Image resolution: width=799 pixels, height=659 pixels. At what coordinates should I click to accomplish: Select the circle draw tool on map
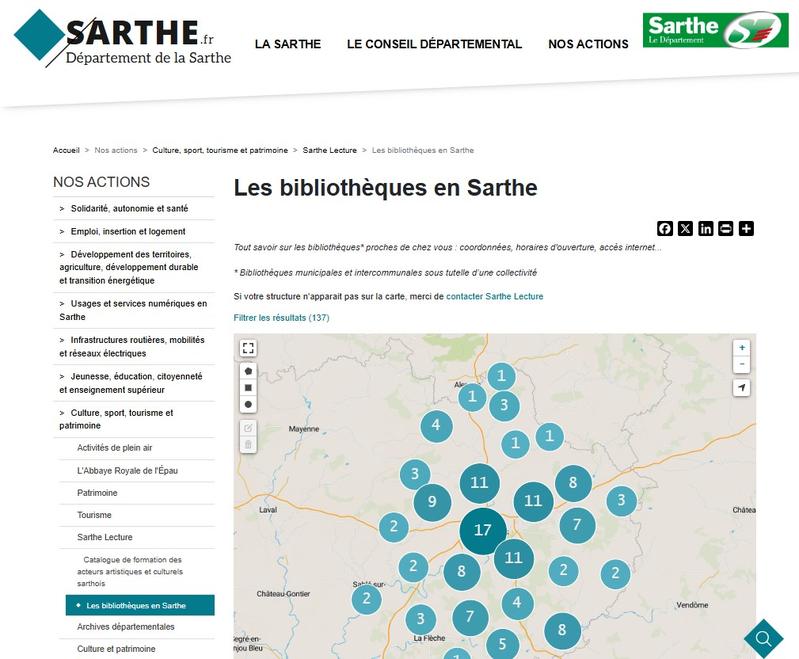(x=249, y=404)
